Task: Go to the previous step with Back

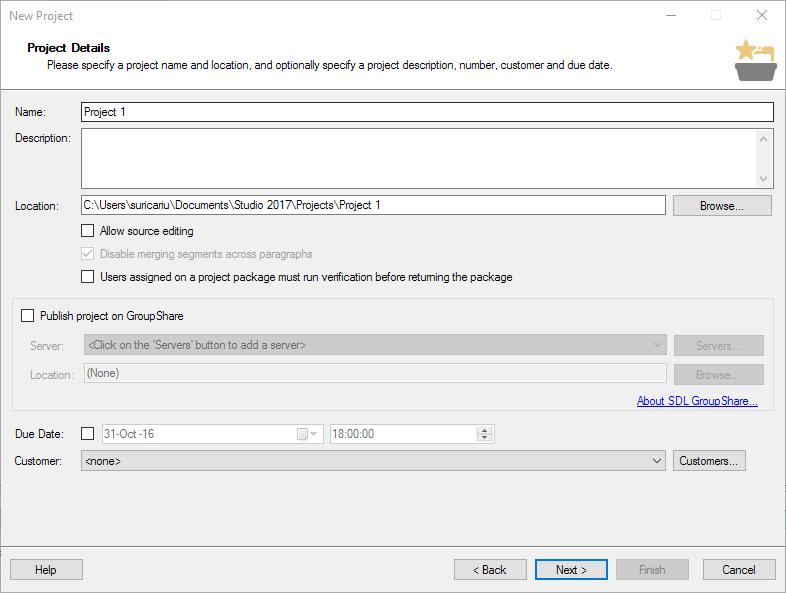Action: 490,570
